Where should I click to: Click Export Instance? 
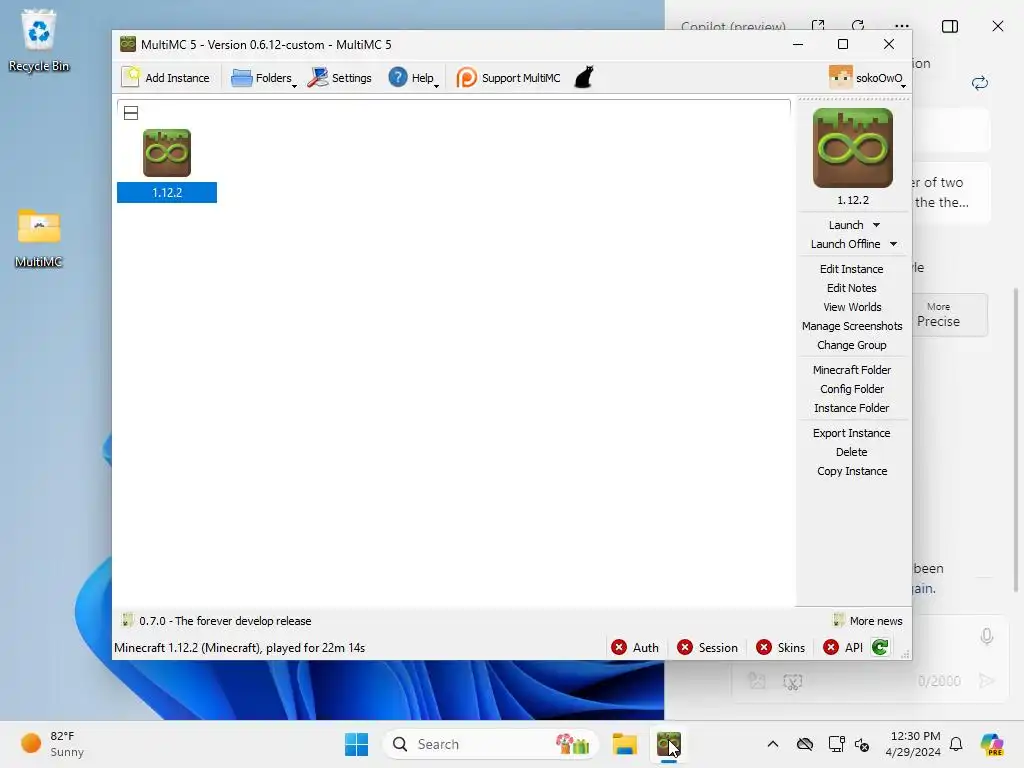point(852,433)
